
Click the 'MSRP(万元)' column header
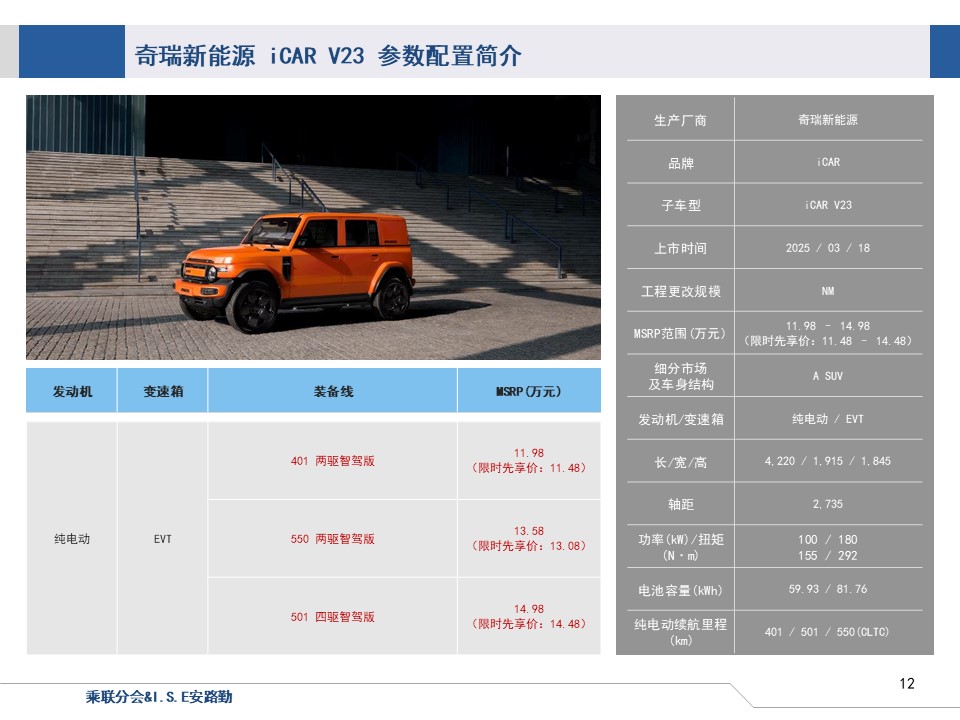(x=528, y=391)
